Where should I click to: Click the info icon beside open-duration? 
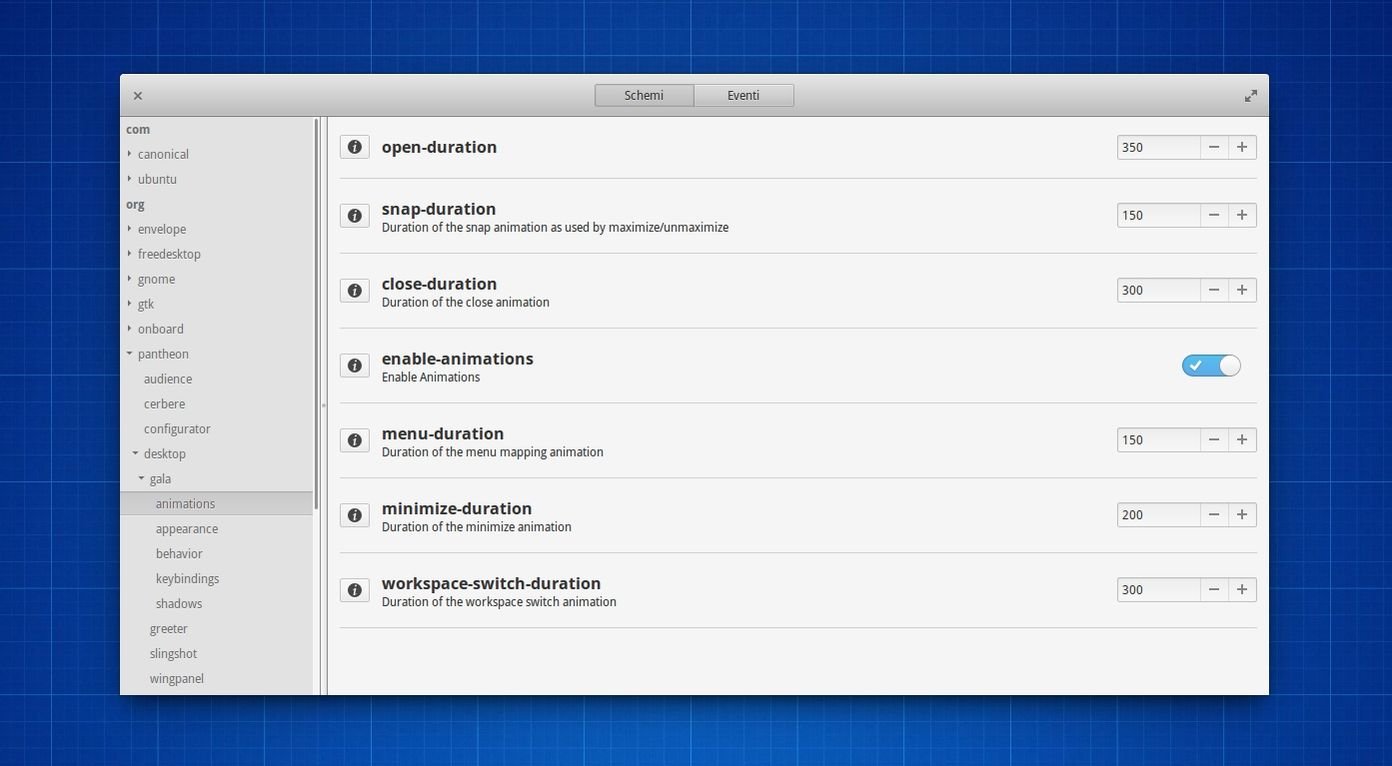[x=354, y=147]
